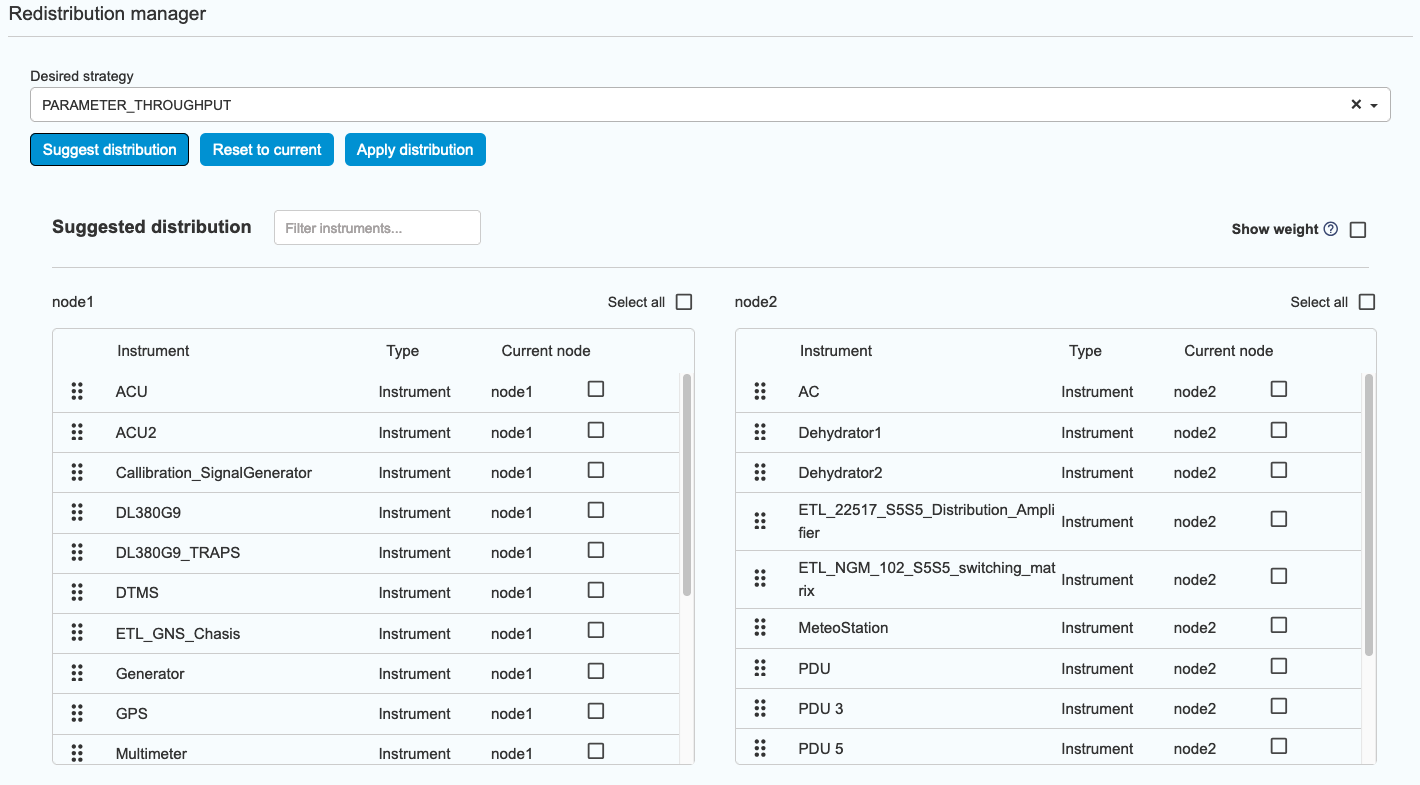This screenshot has height=785, width=1420.
Task: Click the PDU 3 drag handle
Action: tap(760, 708)
